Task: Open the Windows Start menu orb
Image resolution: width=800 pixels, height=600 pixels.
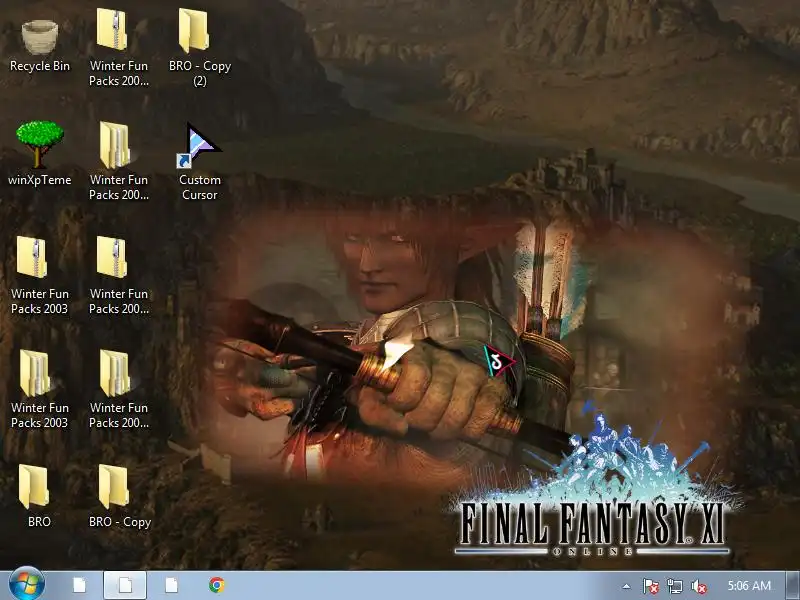Action: point(27,584)
